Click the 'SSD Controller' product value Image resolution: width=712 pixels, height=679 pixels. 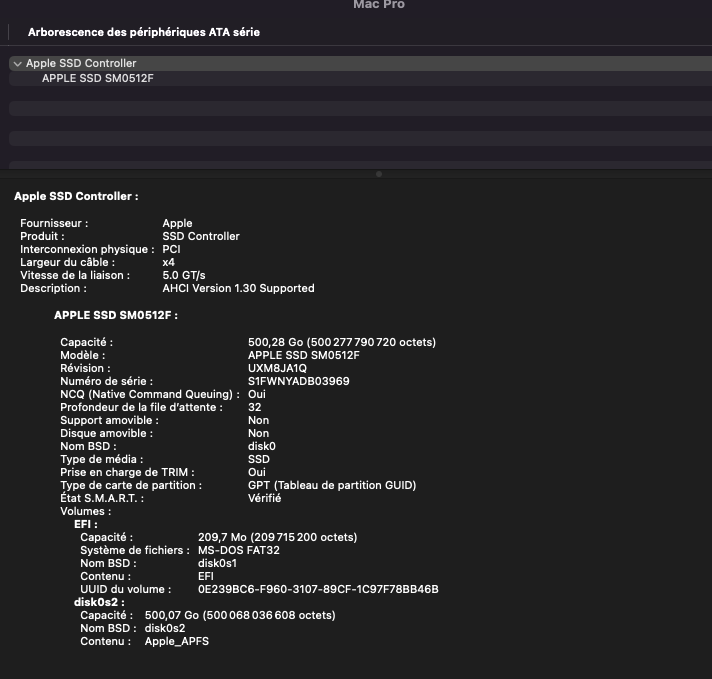pos(201,236)
